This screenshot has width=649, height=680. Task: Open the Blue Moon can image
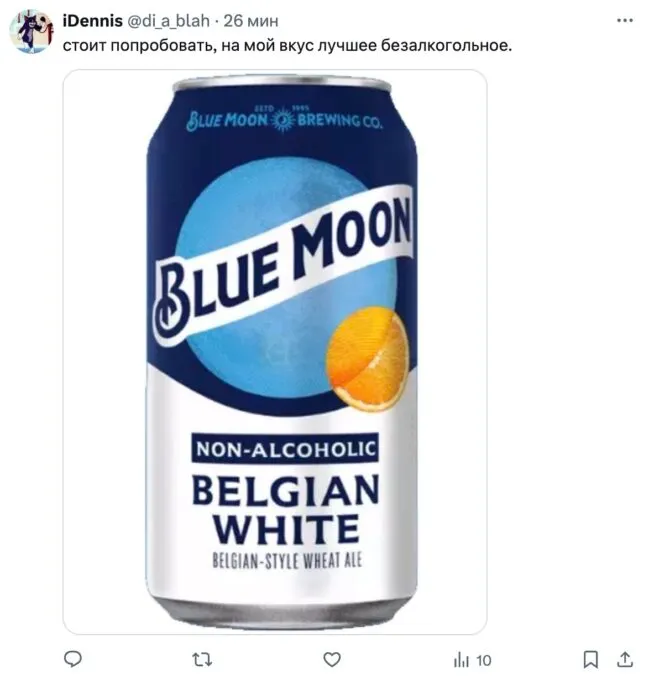click(275, 352)
